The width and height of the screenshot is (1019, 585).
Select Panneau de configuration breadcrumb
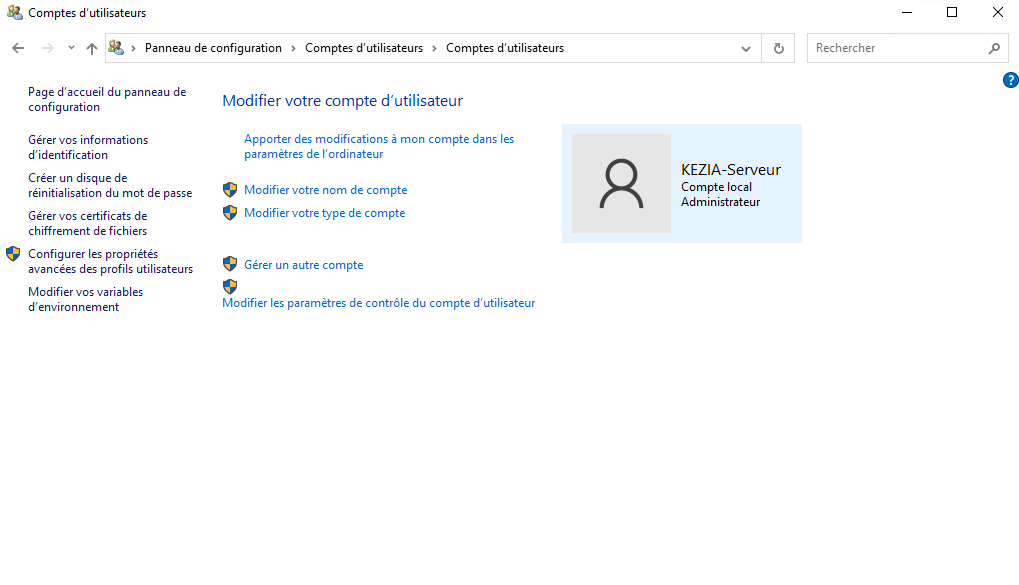click(x=213, y=48)
